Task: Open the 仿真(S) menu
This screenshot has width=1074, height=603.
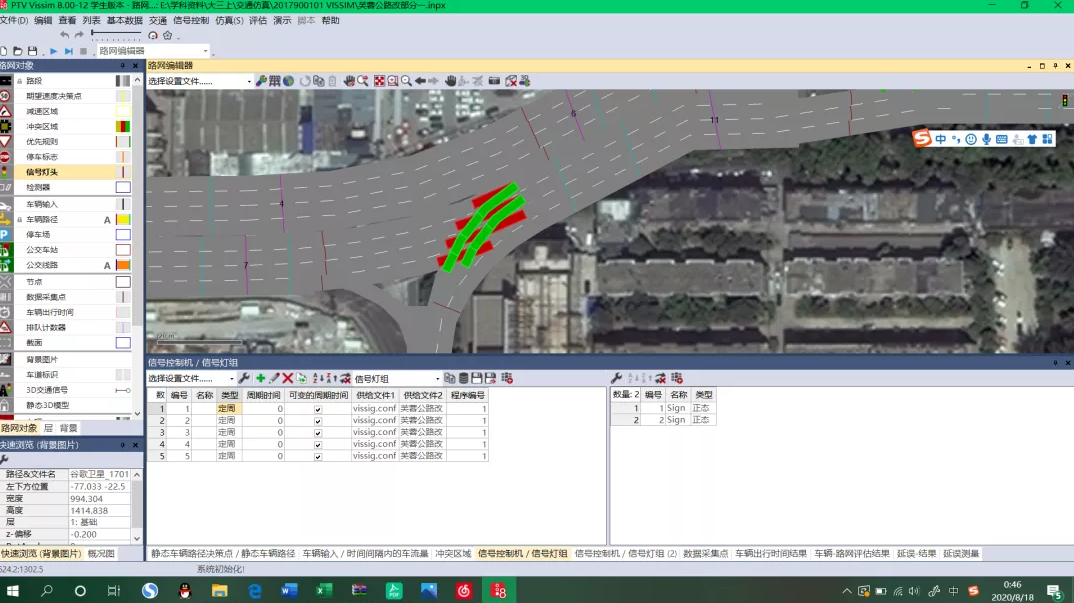Action: (x=229, y=21)
